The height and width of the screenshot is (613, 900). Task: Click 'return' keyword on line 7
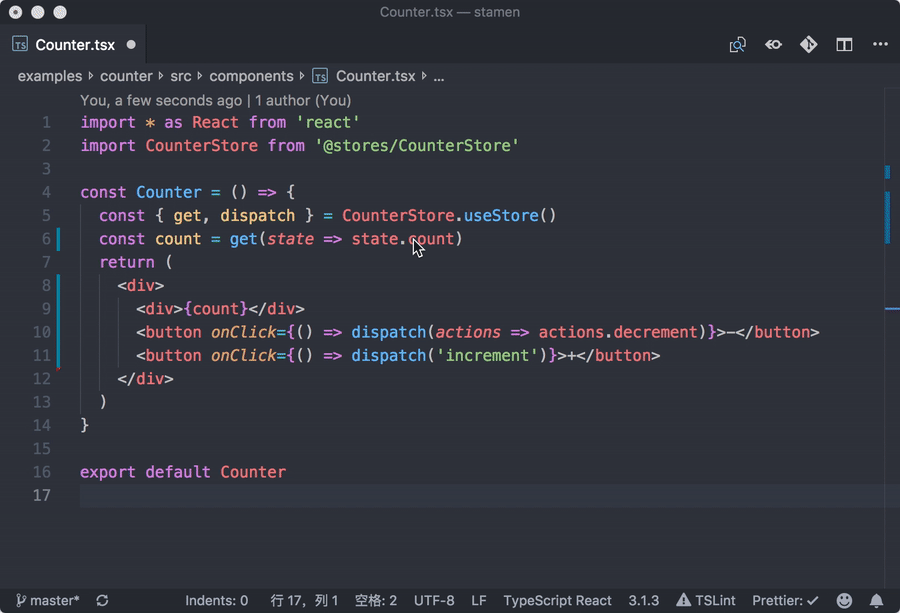point(127,262)
